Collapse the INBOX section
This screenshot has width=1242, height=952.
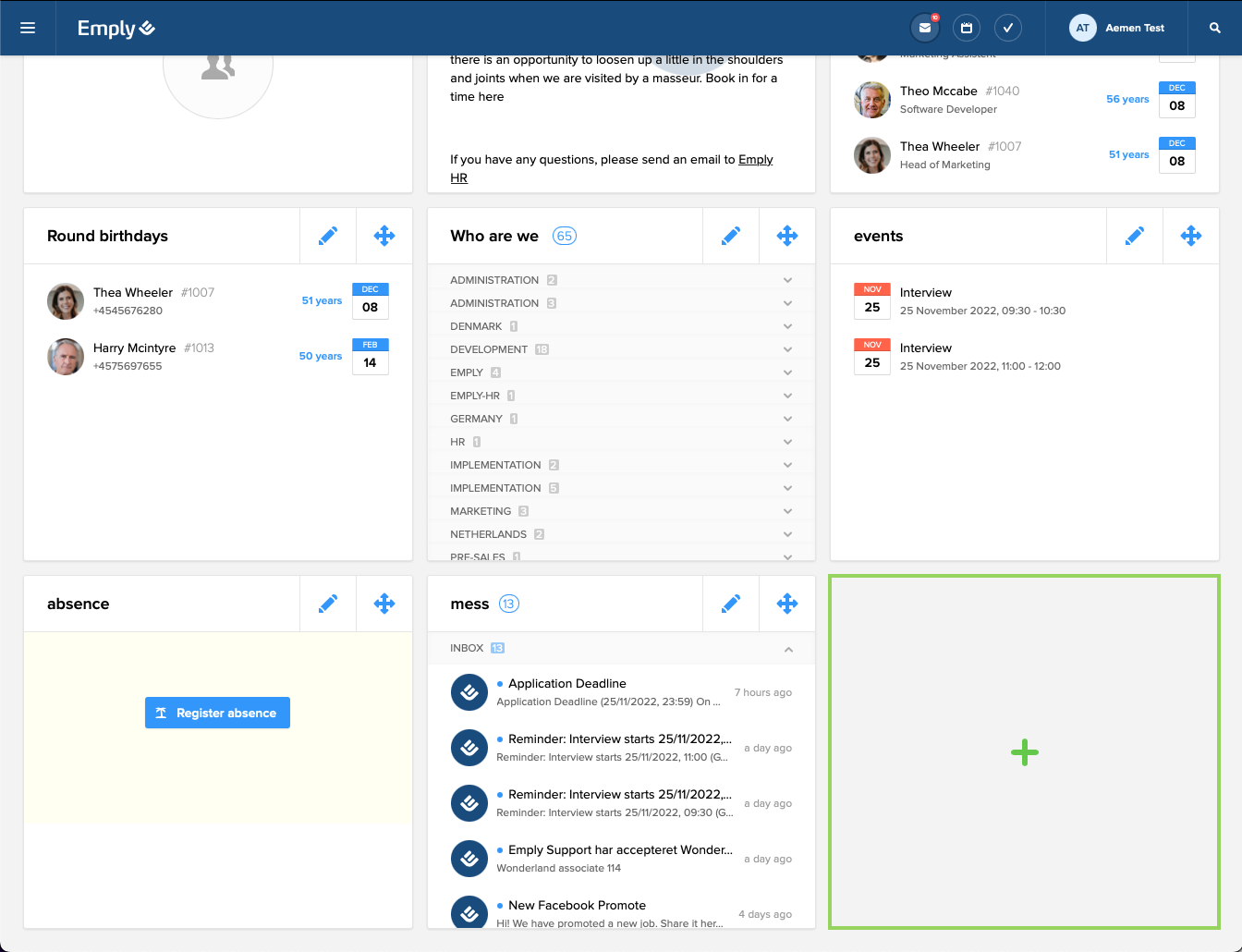tap(787, 649)
